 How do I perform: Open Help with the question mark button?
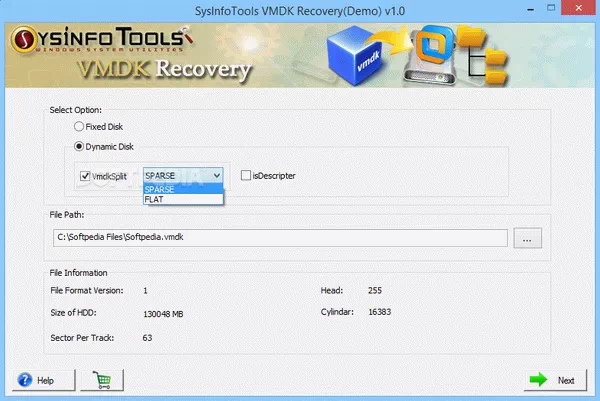(x=44, y=380)
